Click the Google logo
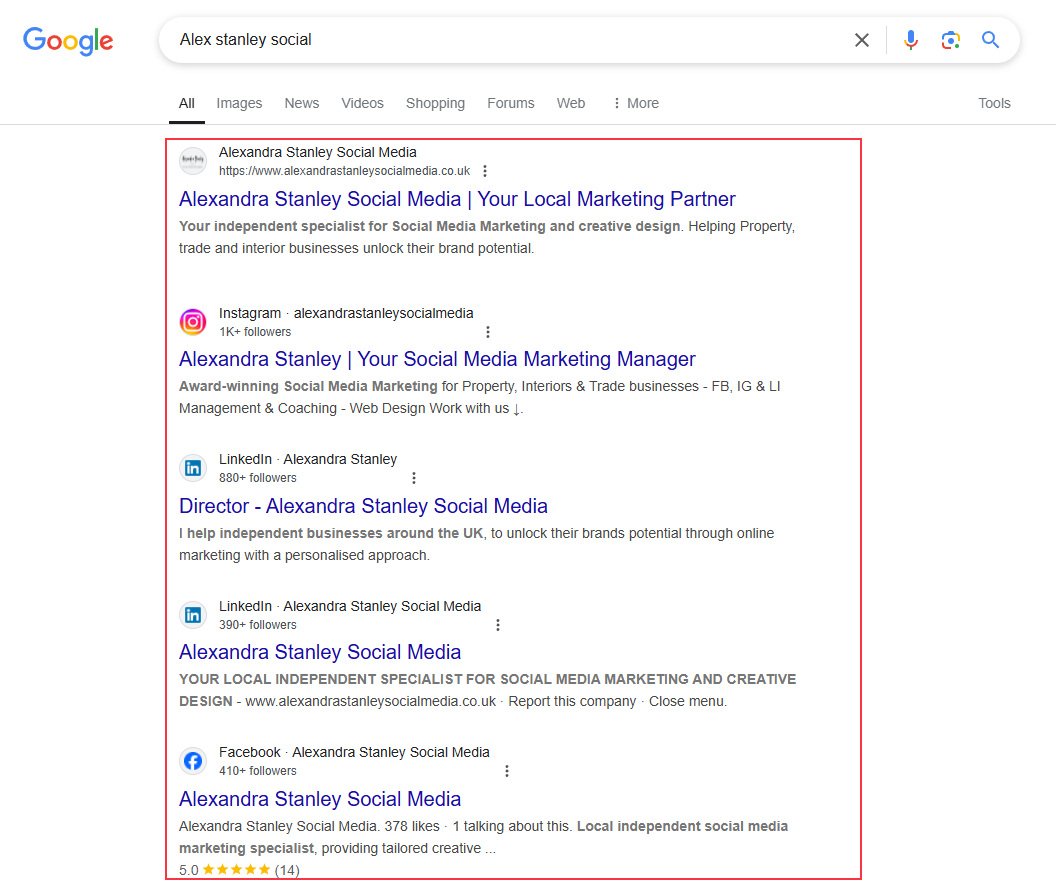This screenshot has height=887, width=1056. pos(68,40)
